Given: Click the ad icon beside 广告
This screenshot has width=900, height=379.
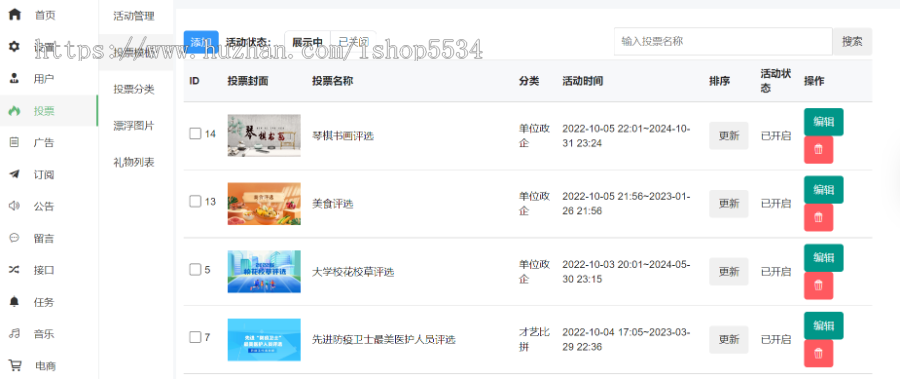Looking at the screenshot, I should (14, 142).
